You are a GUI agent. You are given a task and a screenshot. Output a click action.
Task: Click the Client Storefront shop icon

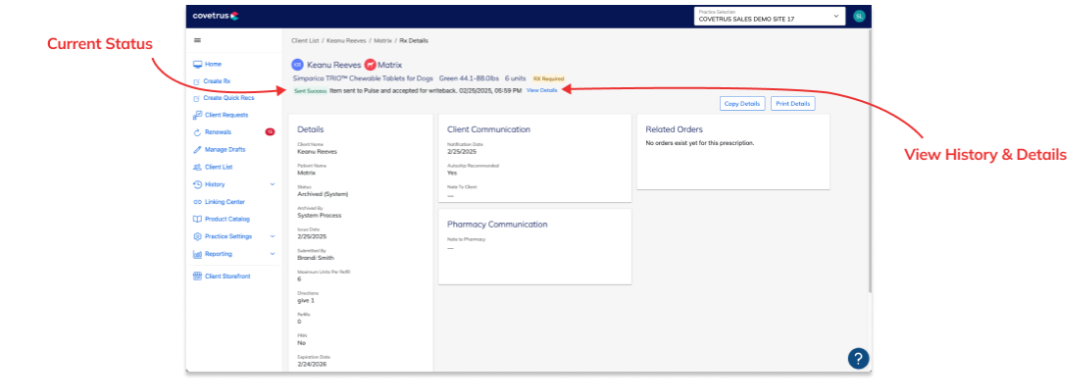click(198, 277)
